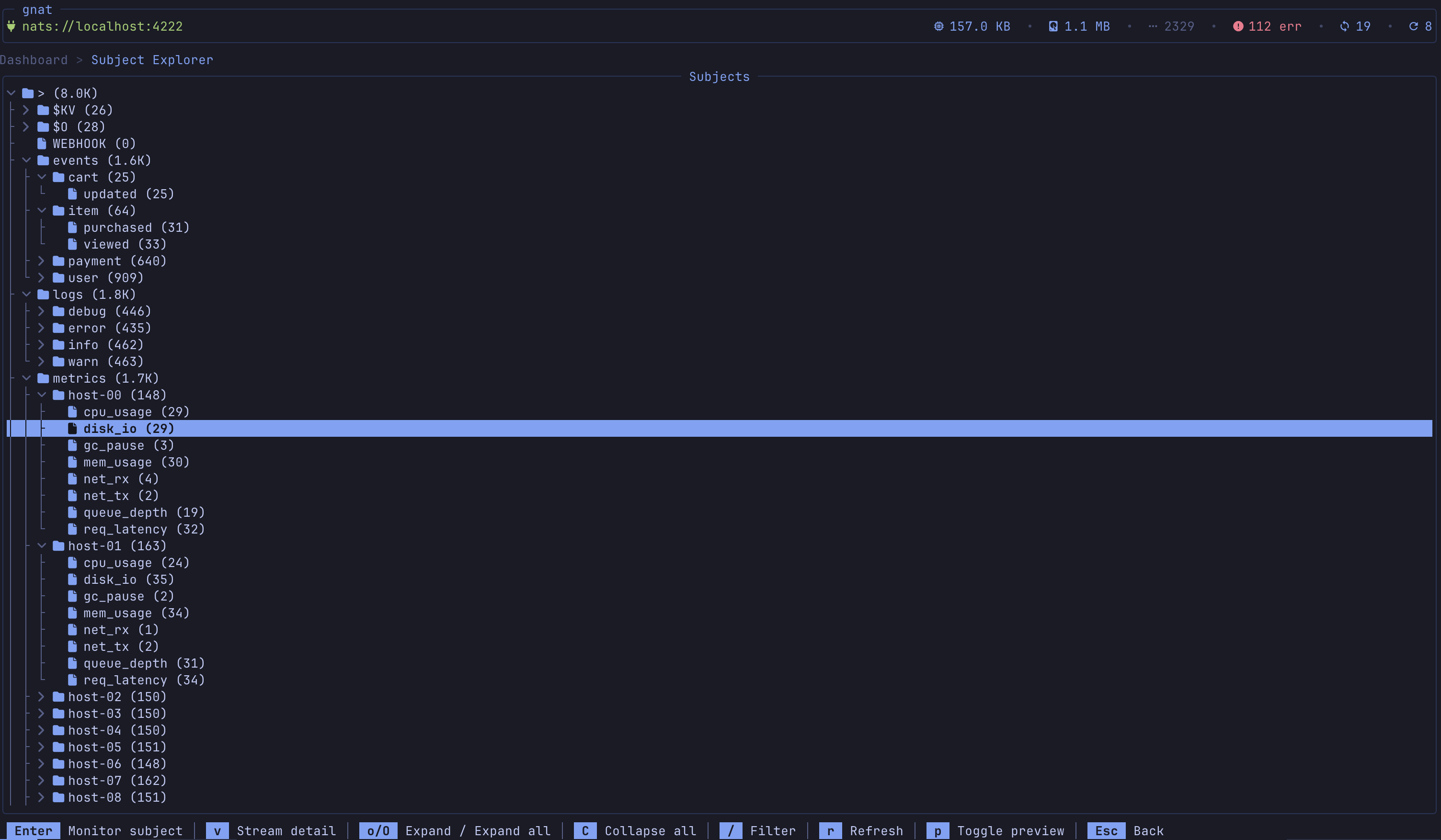Screen dimensions: 1441x840
Task: Click the reconnect refresh icon showing 8
Action: tap(1413, 26)
